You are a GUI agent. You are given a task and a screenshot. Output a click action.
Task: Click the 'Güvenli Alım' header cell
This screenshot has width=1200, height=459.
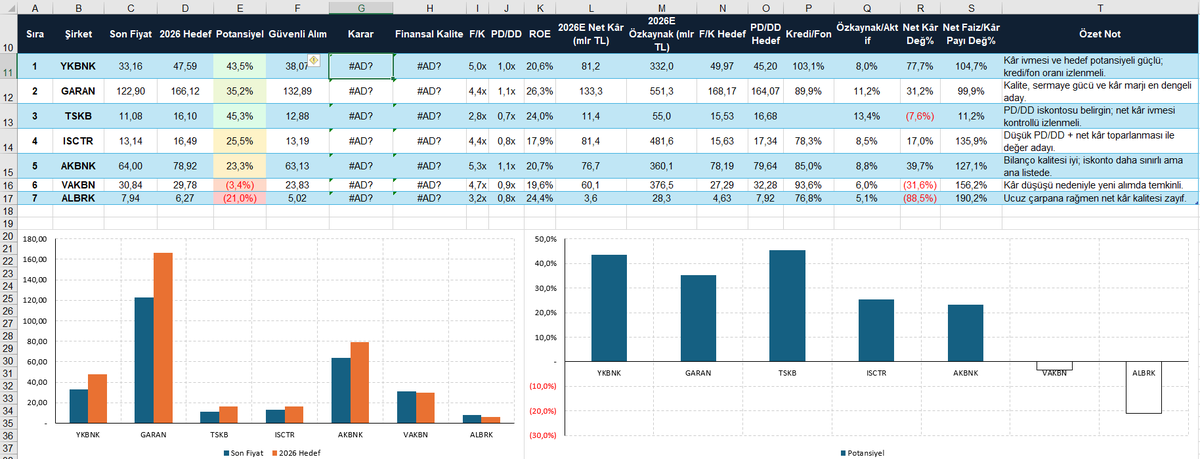click(x=297, y=33)
